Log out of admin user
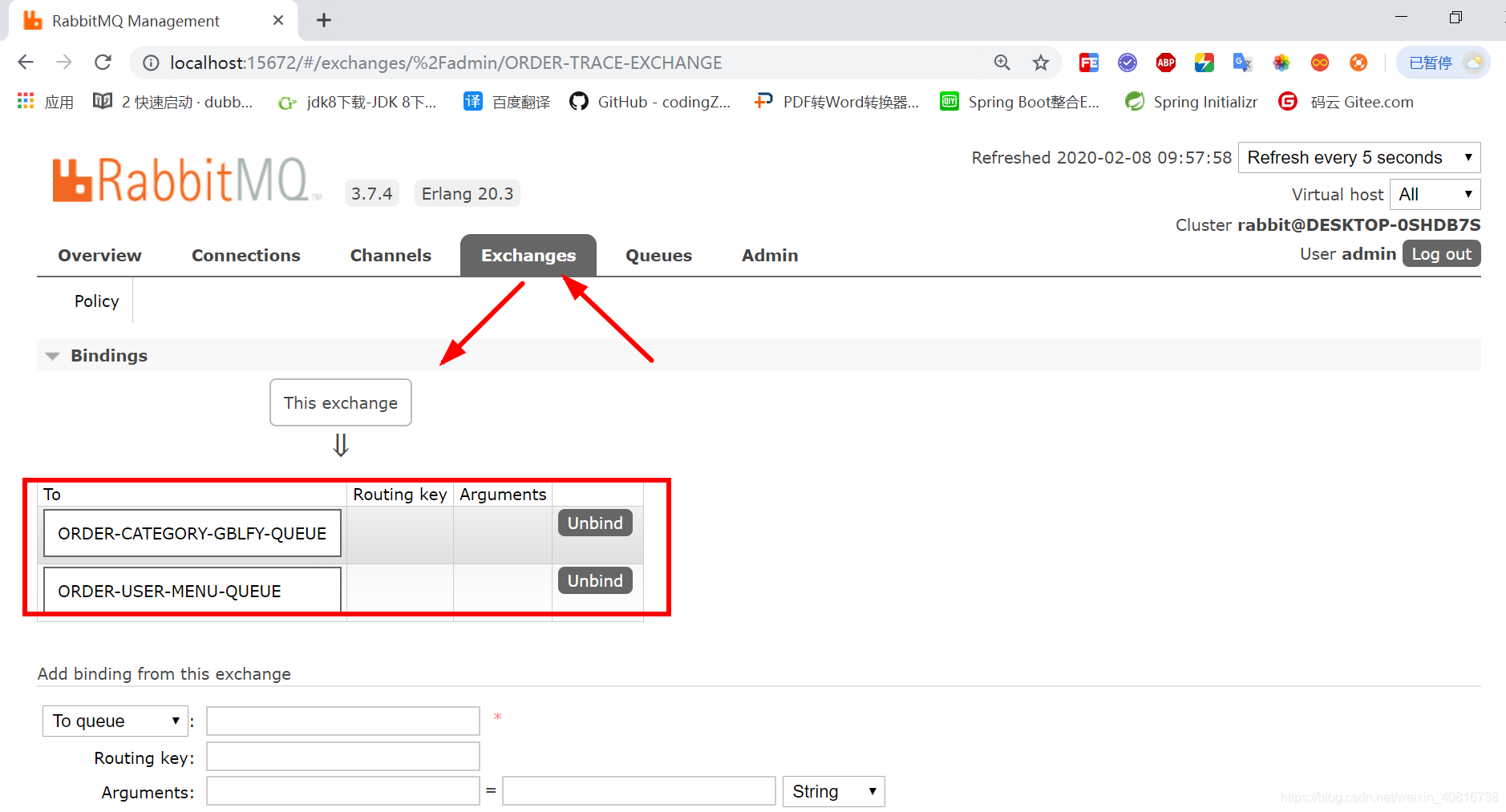The height and width of the screenshot is (812, 1506). [1441, 253]
